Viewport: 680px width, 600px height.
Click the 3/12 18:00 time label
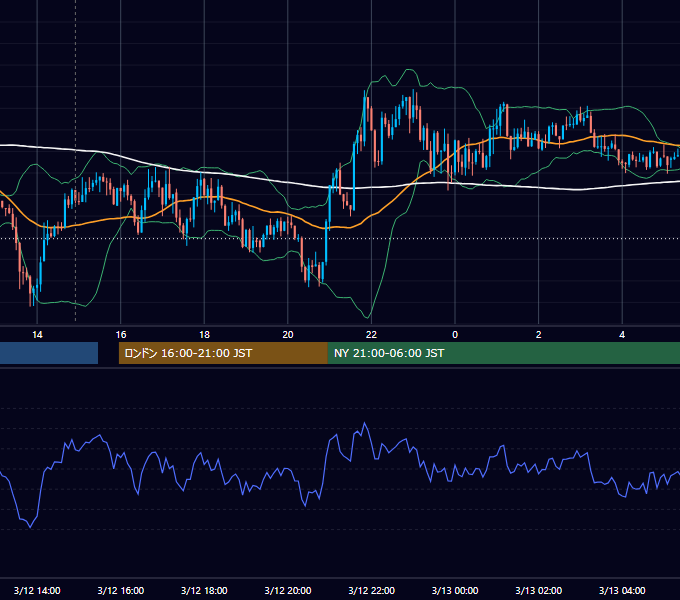(204, 590)
